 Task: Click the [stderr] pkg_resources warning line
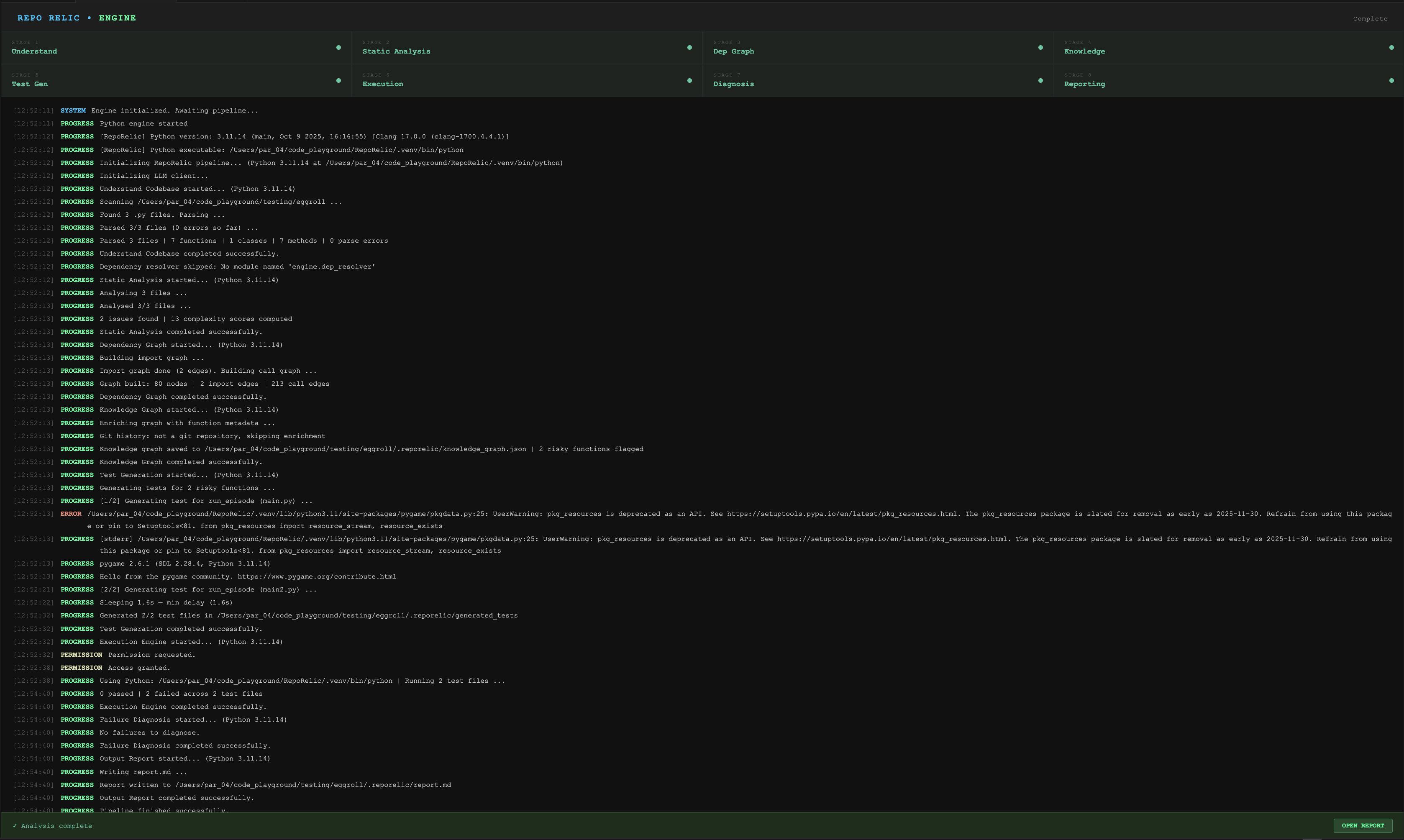tap(702, 545)
